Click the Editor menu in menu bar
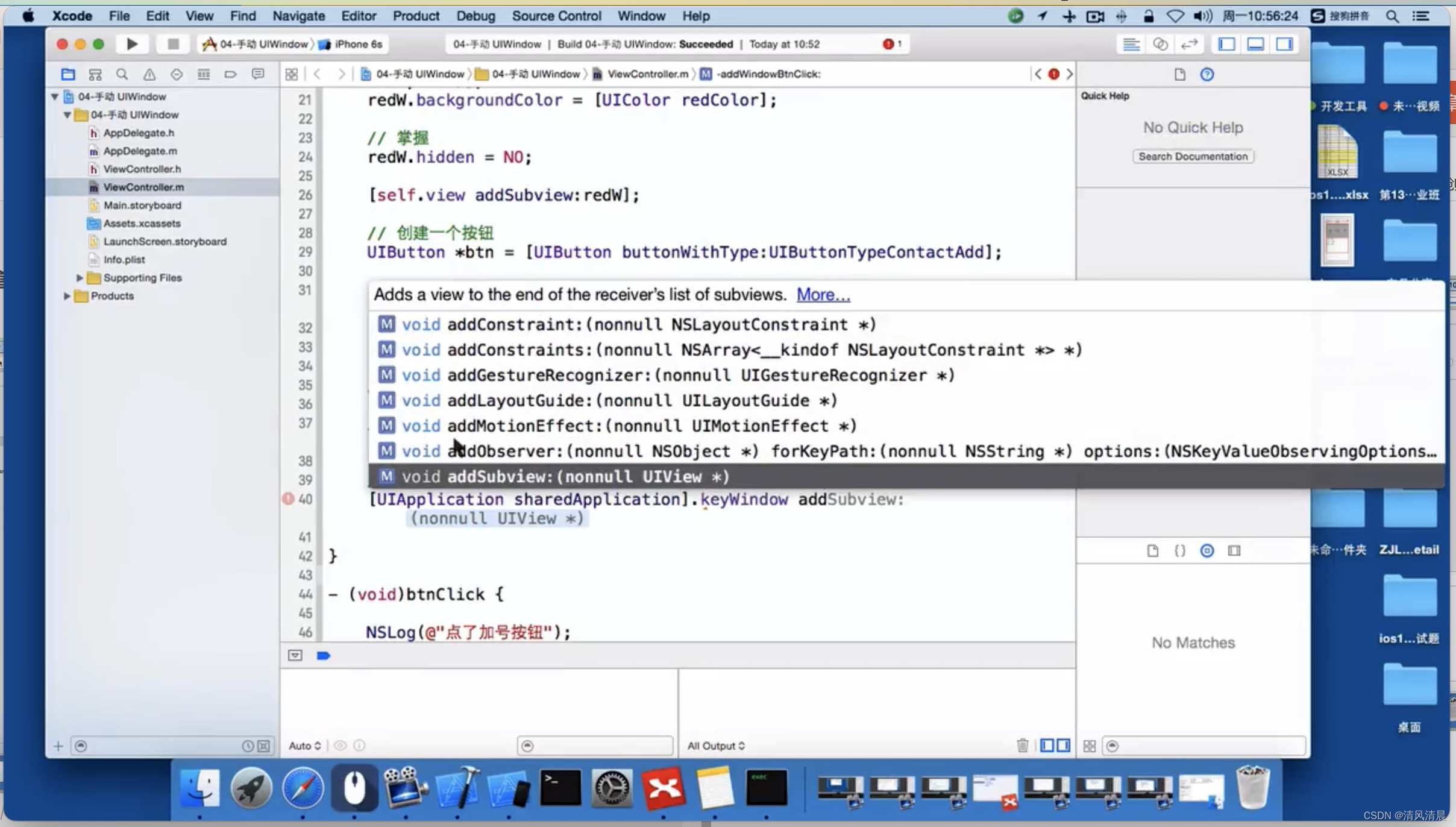Viewport: 1456px width, 827px height. [358, 15]
